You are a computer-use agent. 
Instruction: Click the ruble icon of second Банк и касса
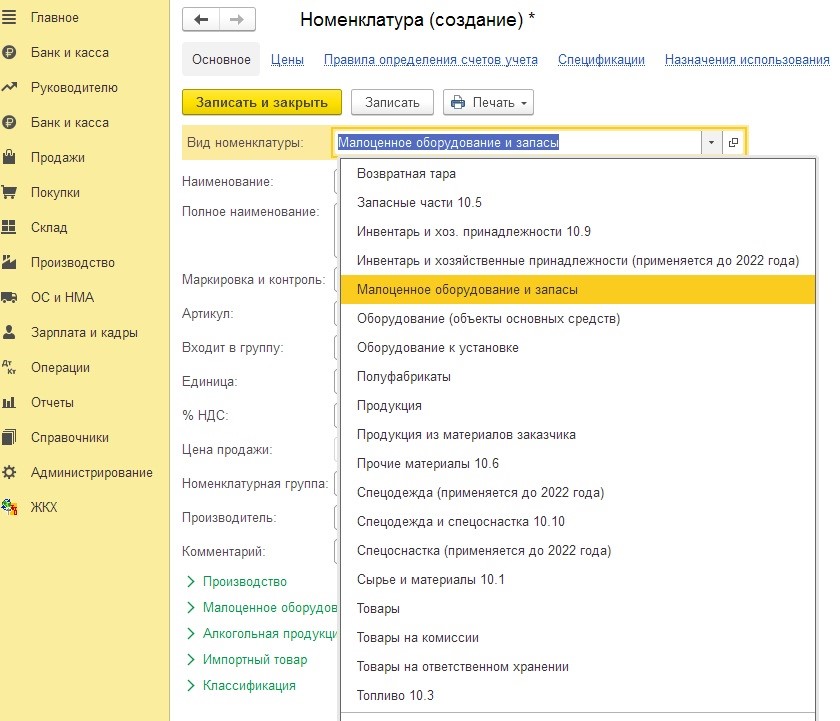(9, 122)
